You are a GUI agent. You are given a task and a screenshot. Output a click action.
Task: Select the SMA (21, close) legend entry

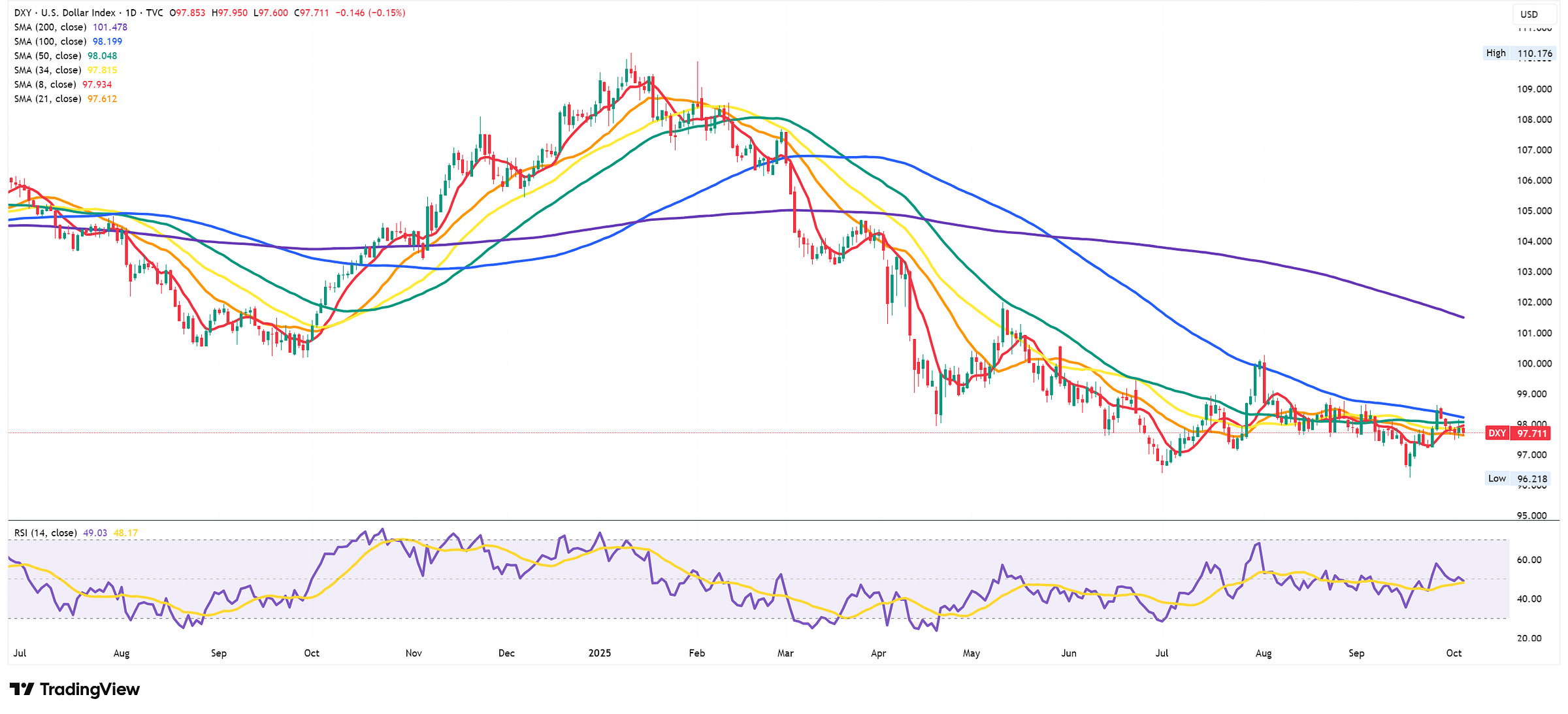coord(48,99)
